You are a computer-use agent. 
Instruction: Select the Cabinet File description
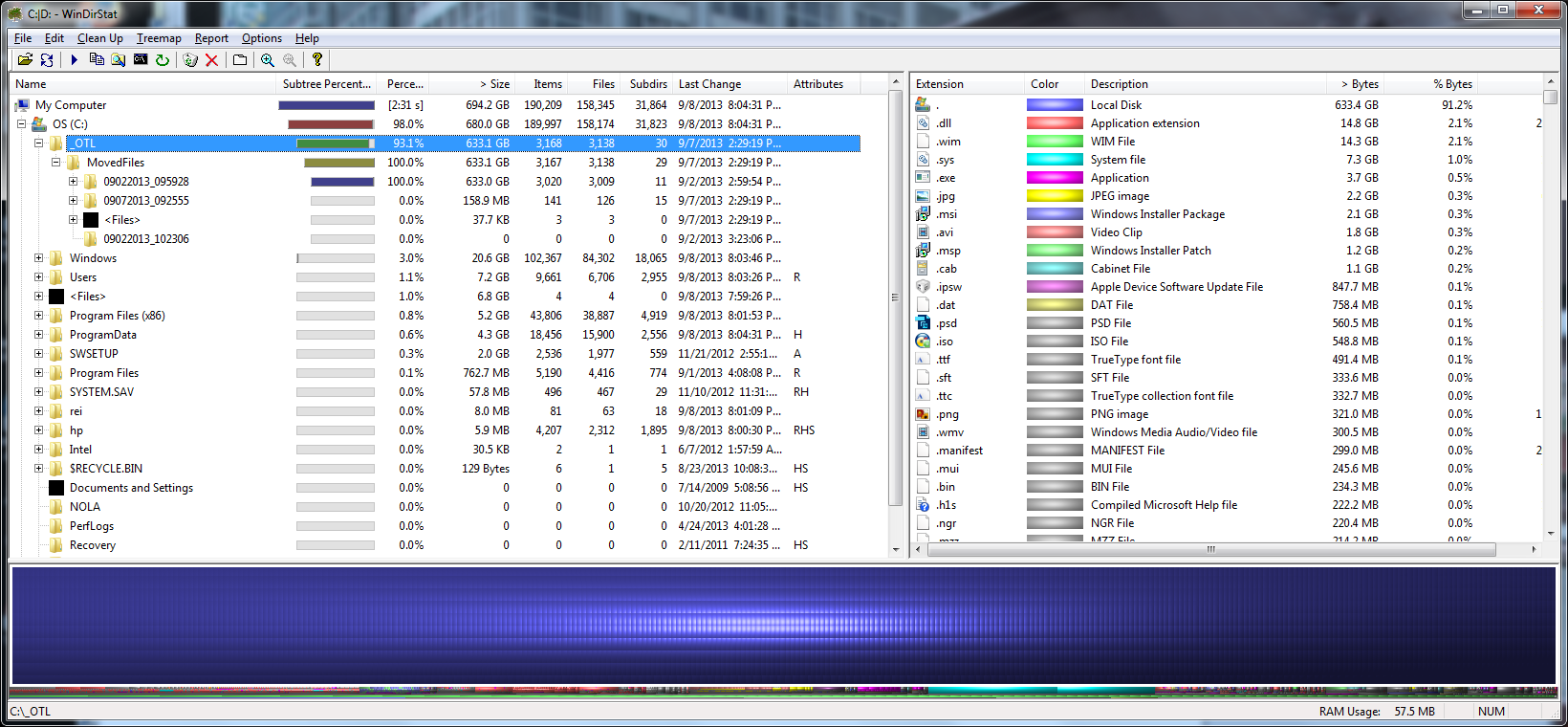point(1121,269)
